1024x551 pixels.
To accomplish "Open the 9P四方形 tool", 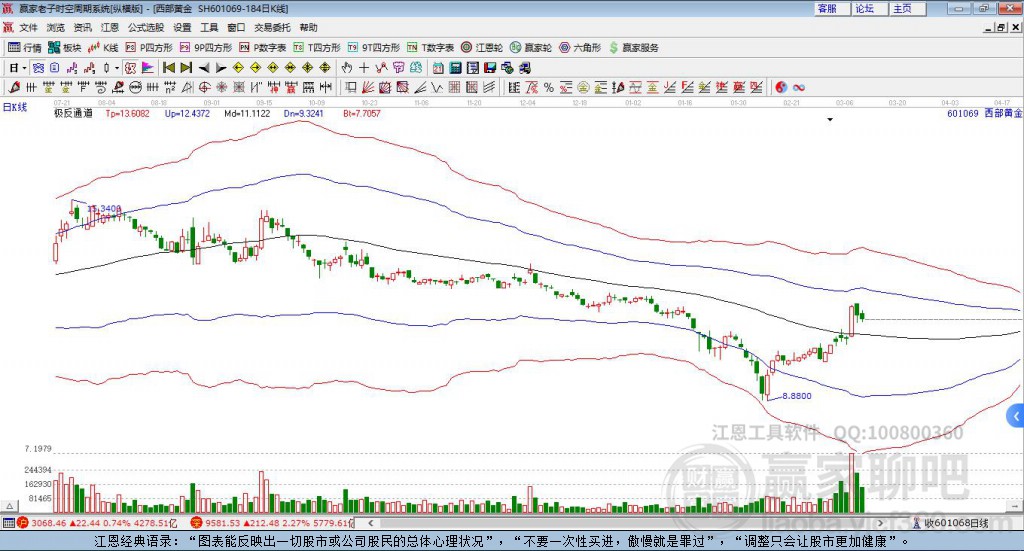I will [206, 48].
